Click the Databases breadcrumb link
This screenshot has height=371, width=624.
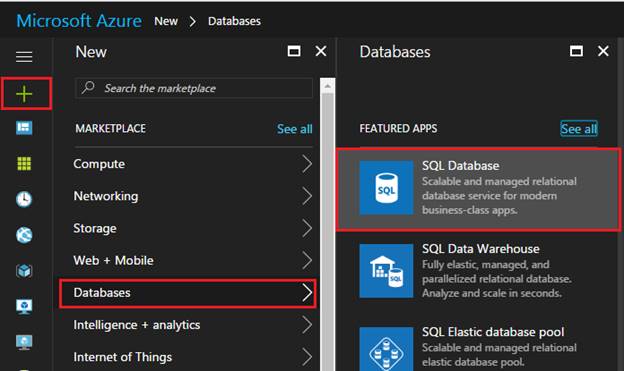pyautogui.click(x=234, y=21)
